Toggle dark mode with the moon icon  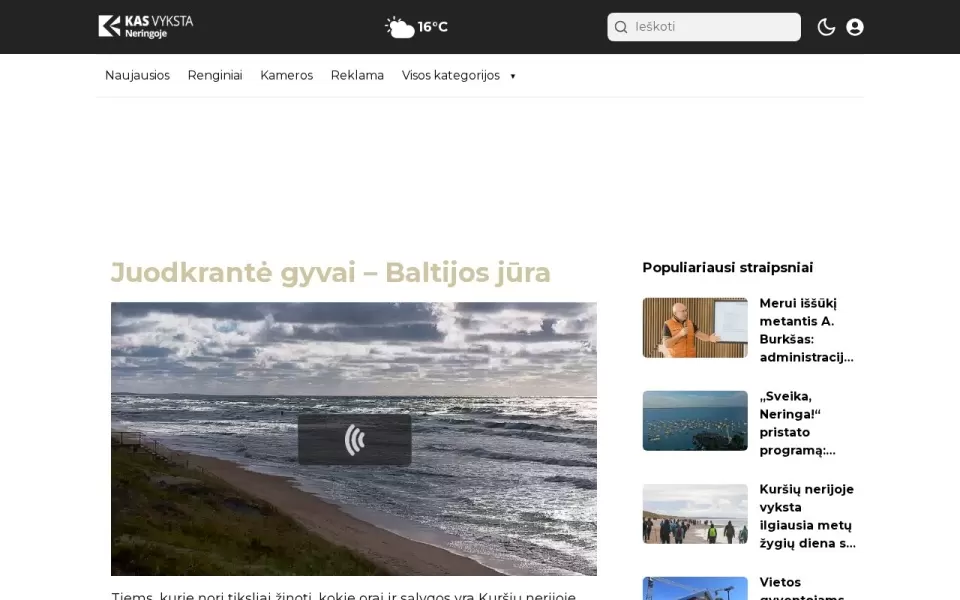coord(826,27)
